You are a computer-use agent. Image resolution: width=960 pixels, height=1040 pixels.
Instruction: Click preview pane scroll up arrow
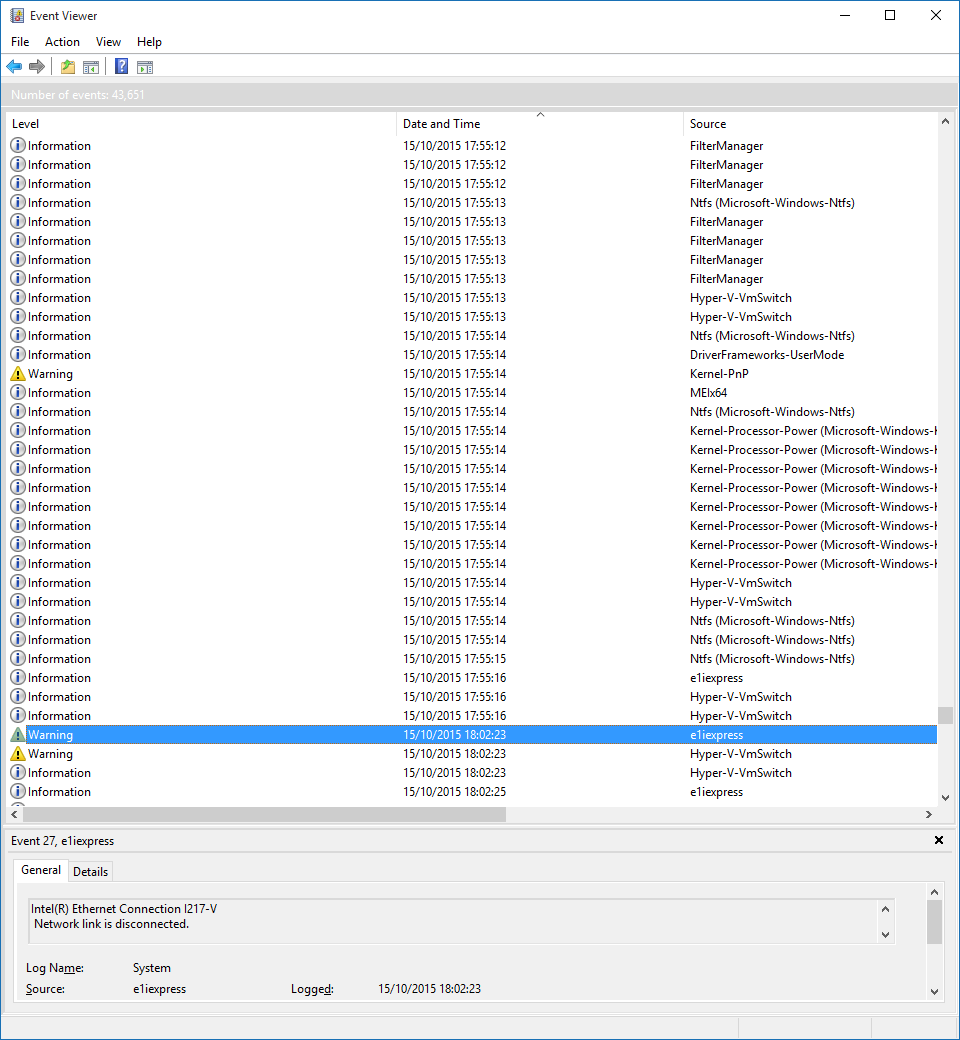(x=934, y=892)
